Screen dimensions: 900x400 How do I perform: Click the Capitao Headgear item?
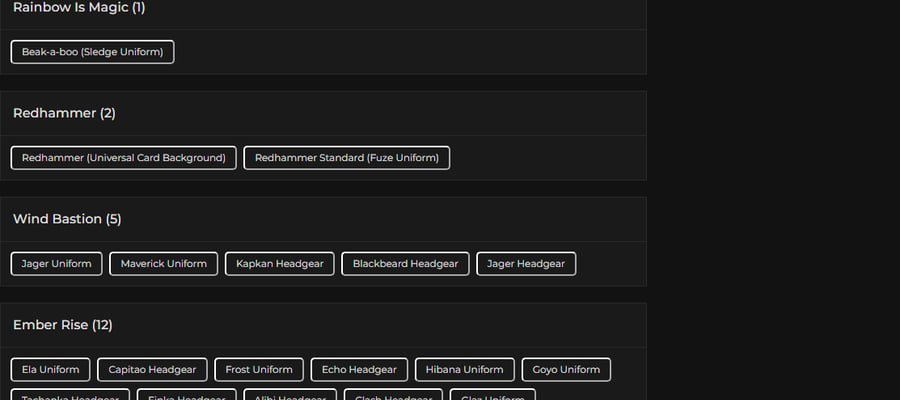coord(152,370)
